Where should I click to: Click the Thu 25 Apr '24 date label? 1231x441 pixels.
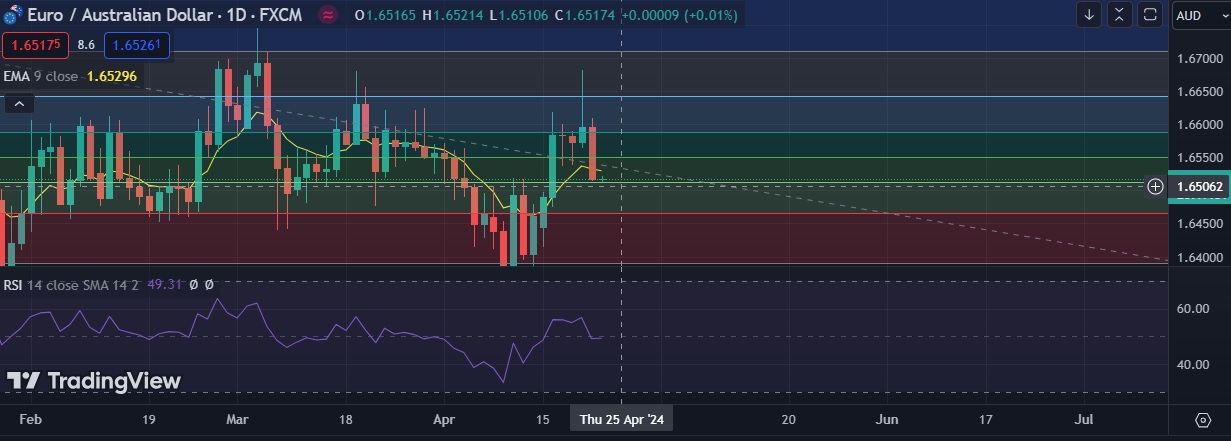(621, 419)
